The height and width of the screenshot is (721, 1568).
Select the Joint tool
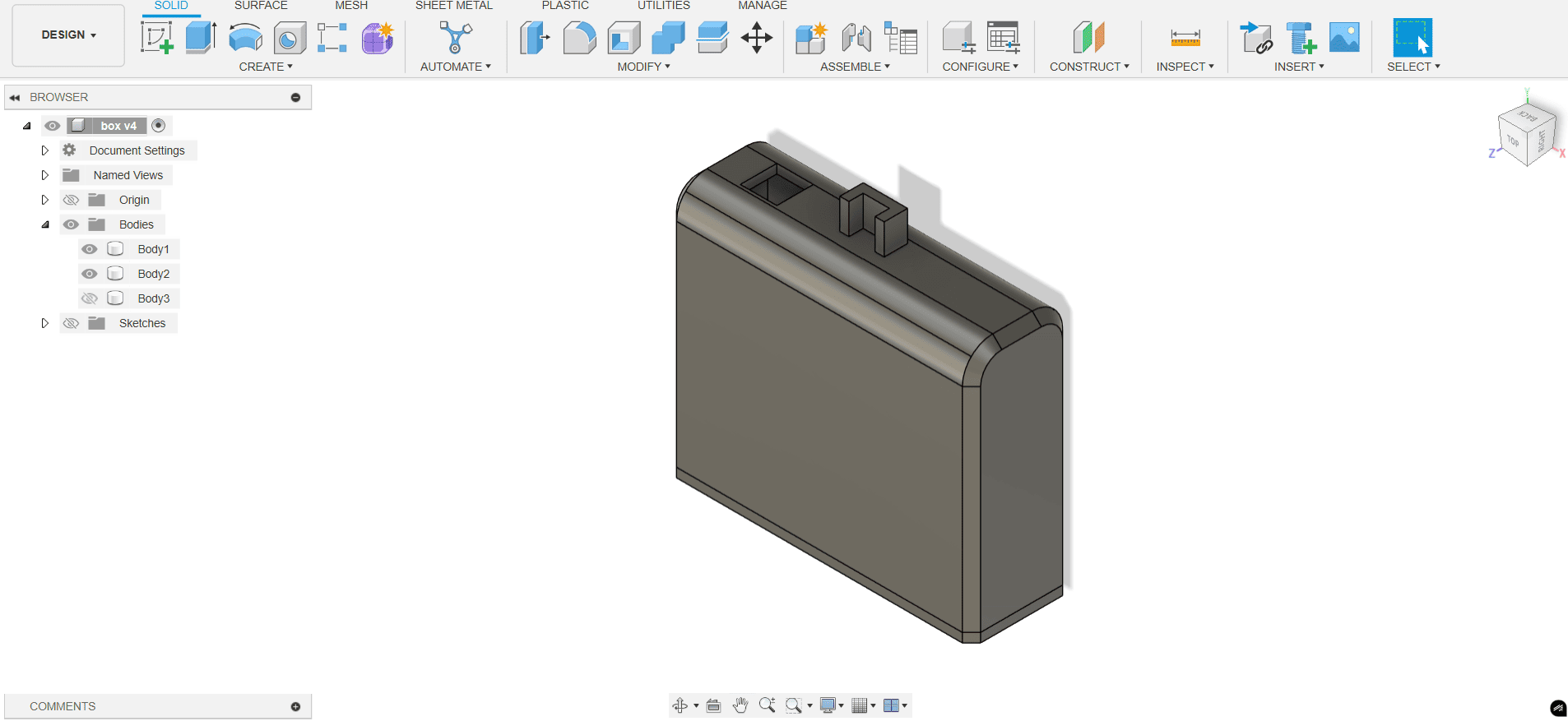[856, 38]
